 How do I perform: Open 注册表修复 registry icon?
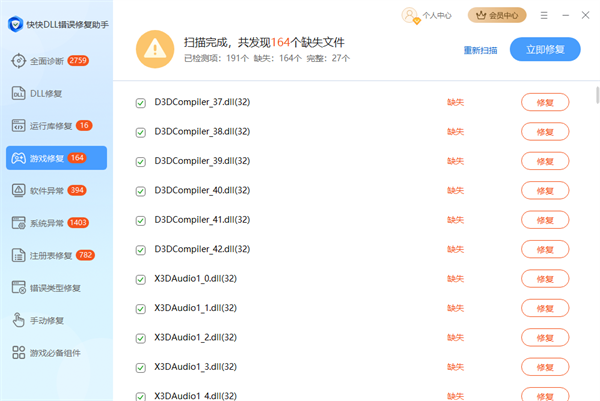(x=18, y=255)
